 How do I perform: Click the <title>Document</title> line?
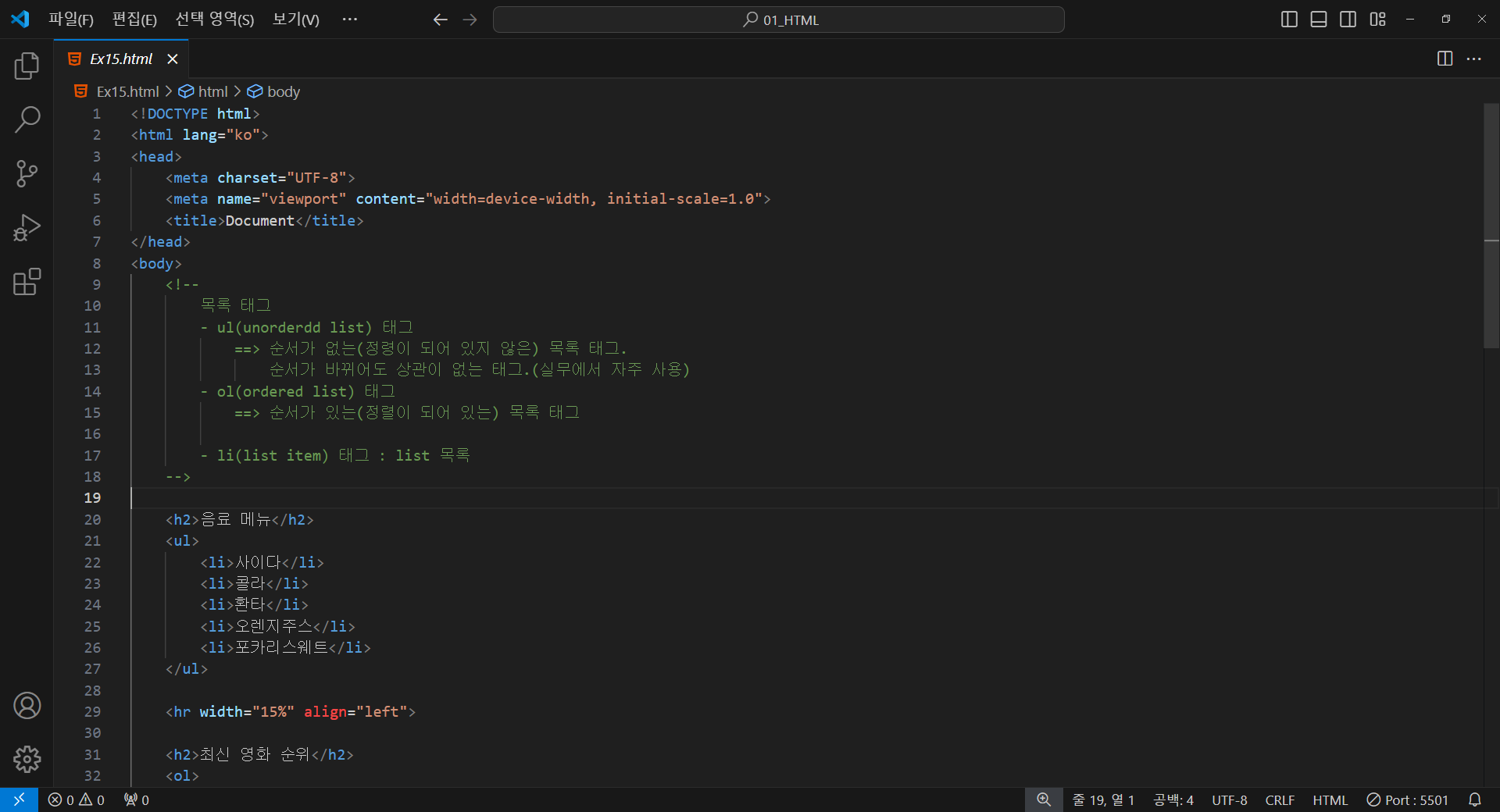coord(264,221)
